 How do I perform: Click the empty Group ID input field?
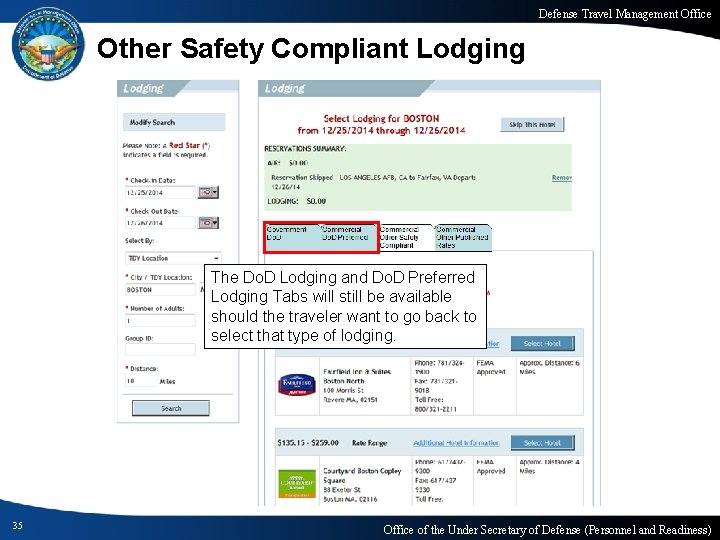160,350
